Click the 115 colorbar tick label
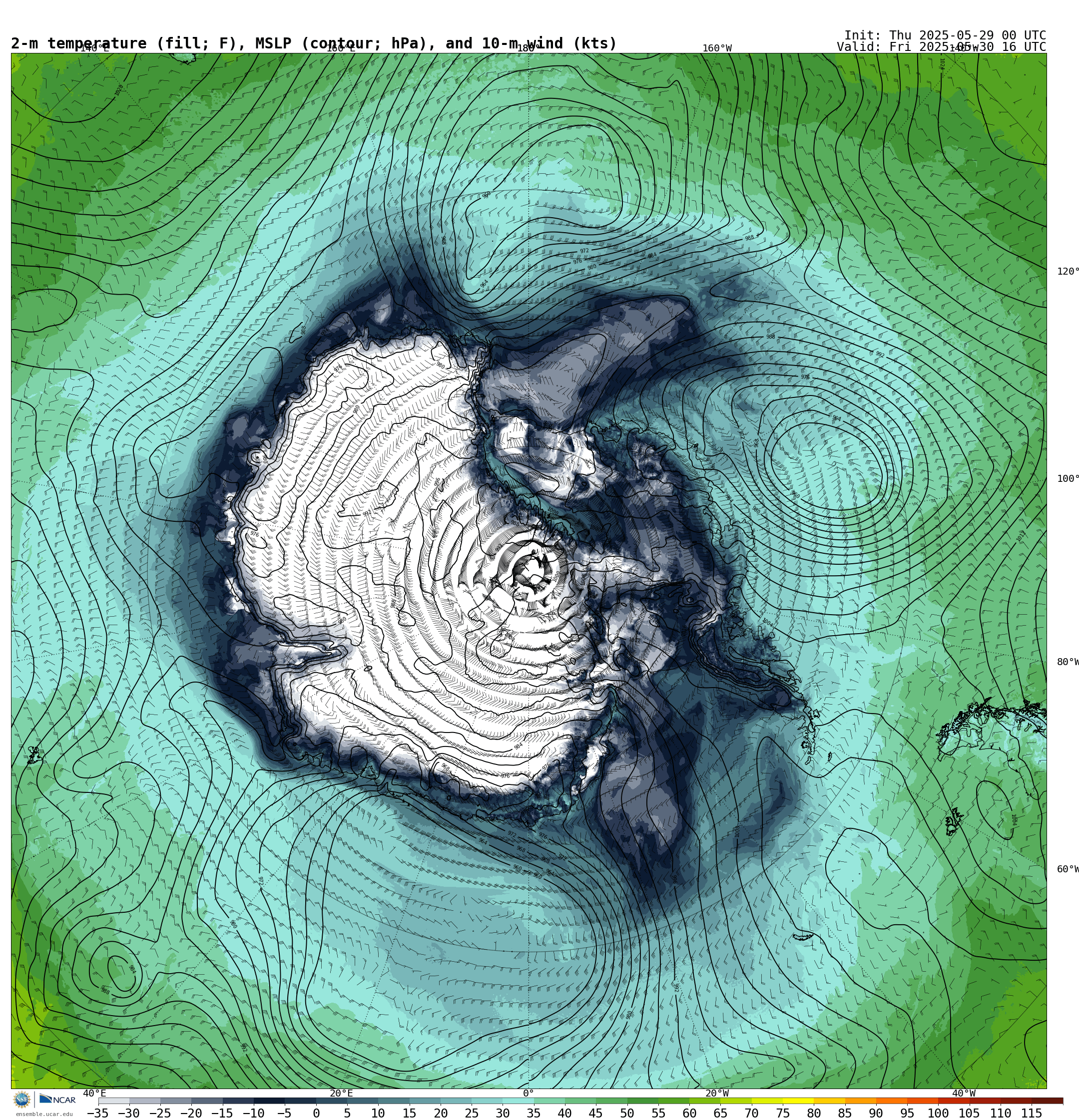This screenshot has height=1120, width=1079. 1032,1113
